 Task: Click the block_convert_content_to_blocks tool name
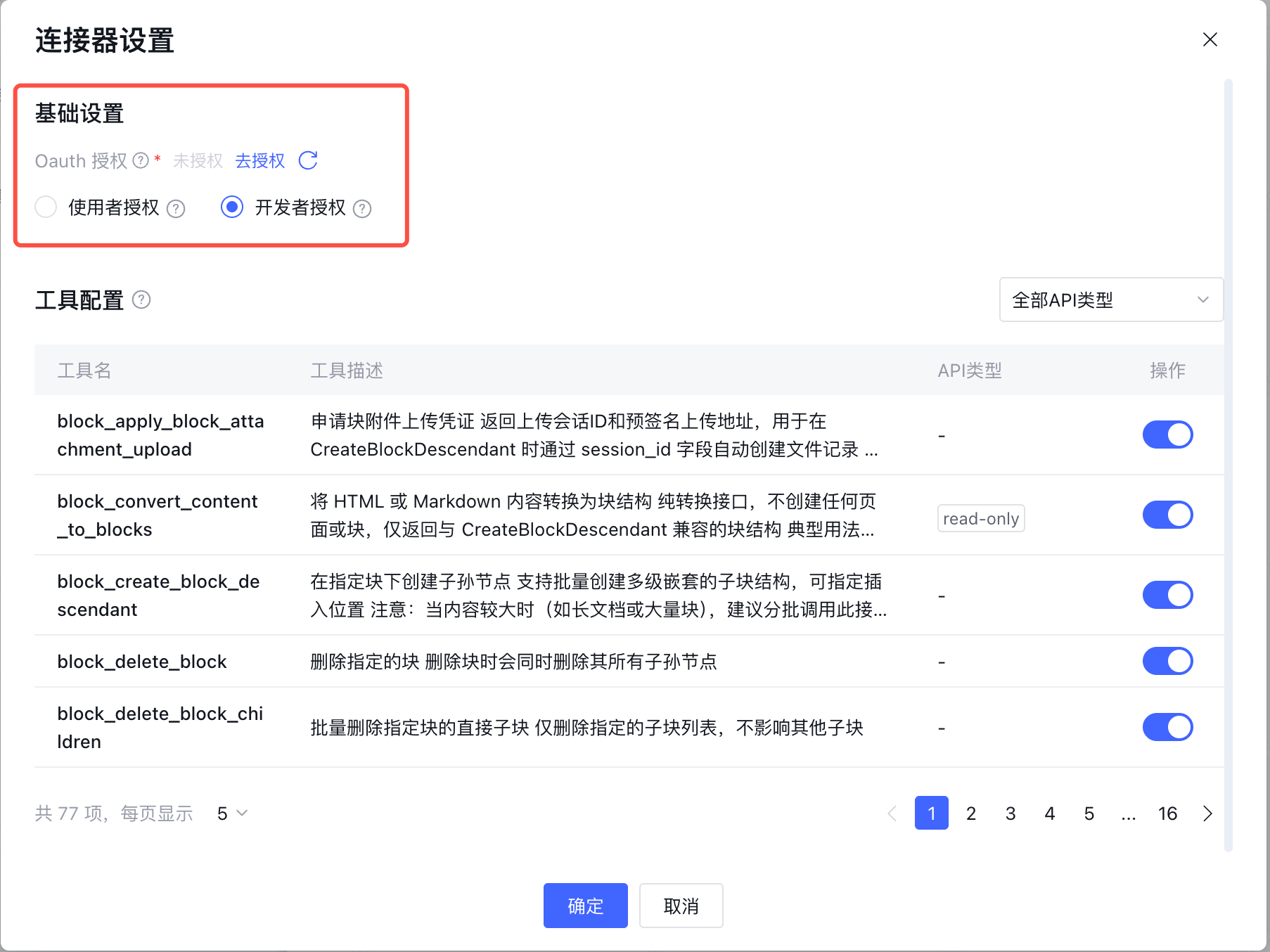tap(158, 515)
